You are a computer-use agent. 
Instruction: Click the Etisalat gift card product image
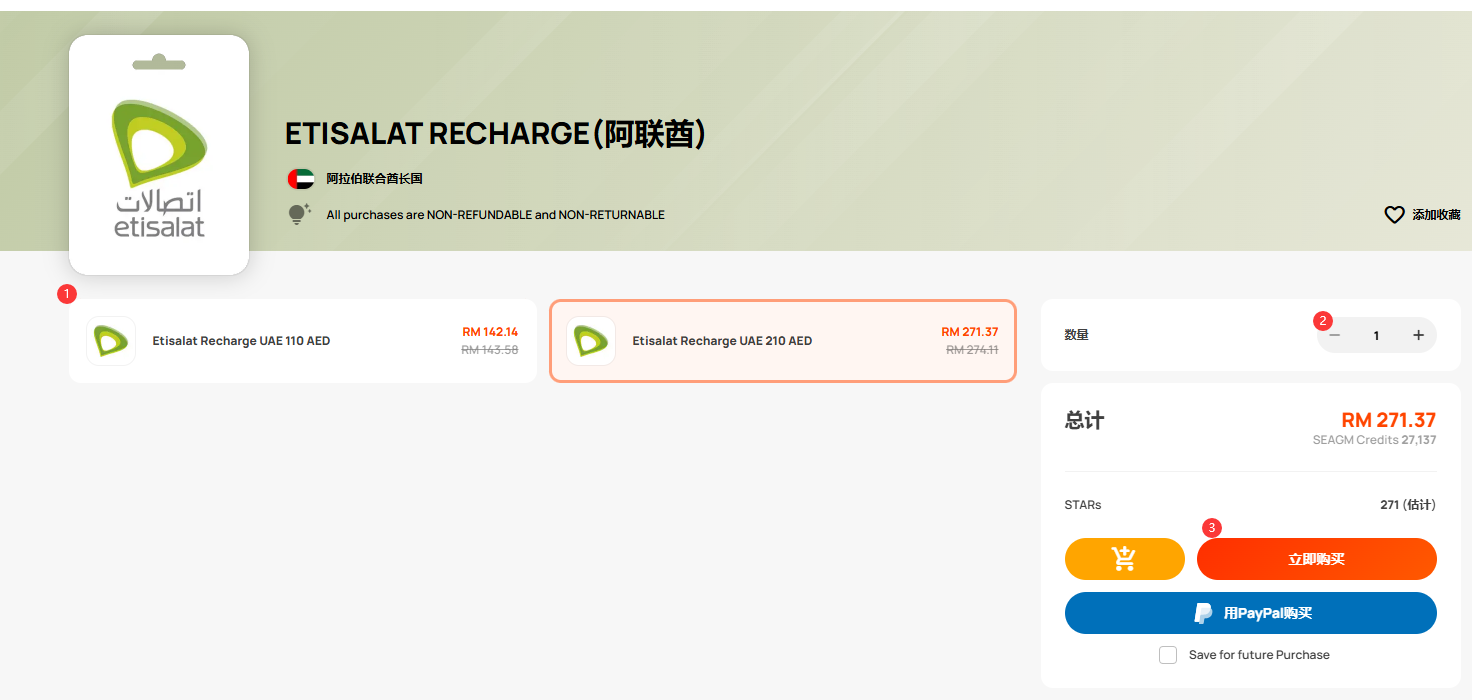coord(159,155)
